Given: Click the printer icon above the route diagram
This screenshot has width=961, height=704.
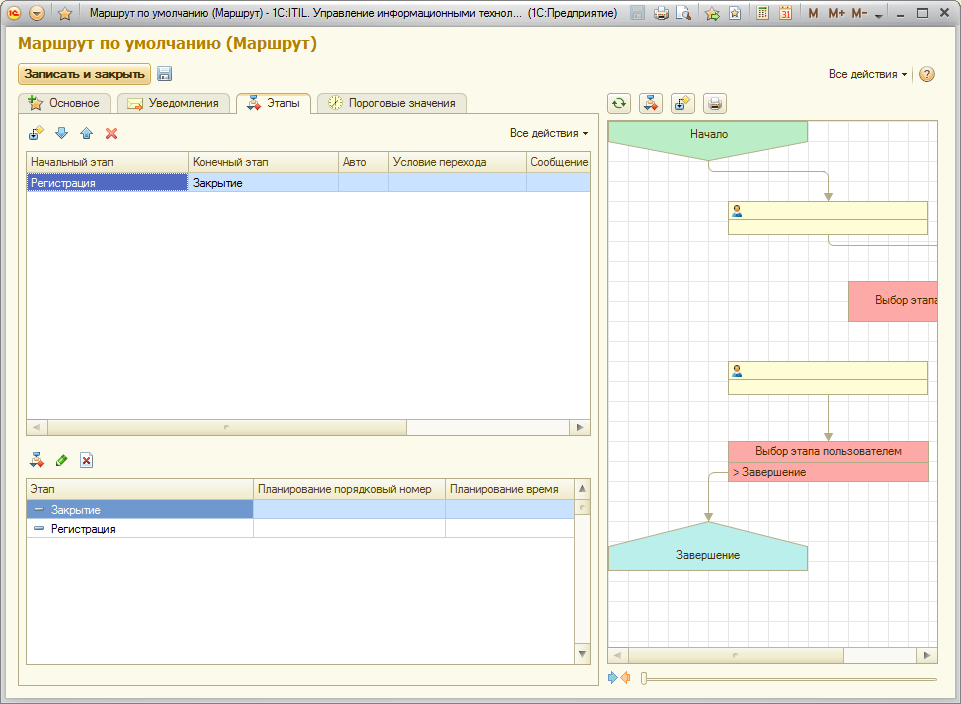Looking at the screenshot, I should pyautogui.click(x=714, y=103).
